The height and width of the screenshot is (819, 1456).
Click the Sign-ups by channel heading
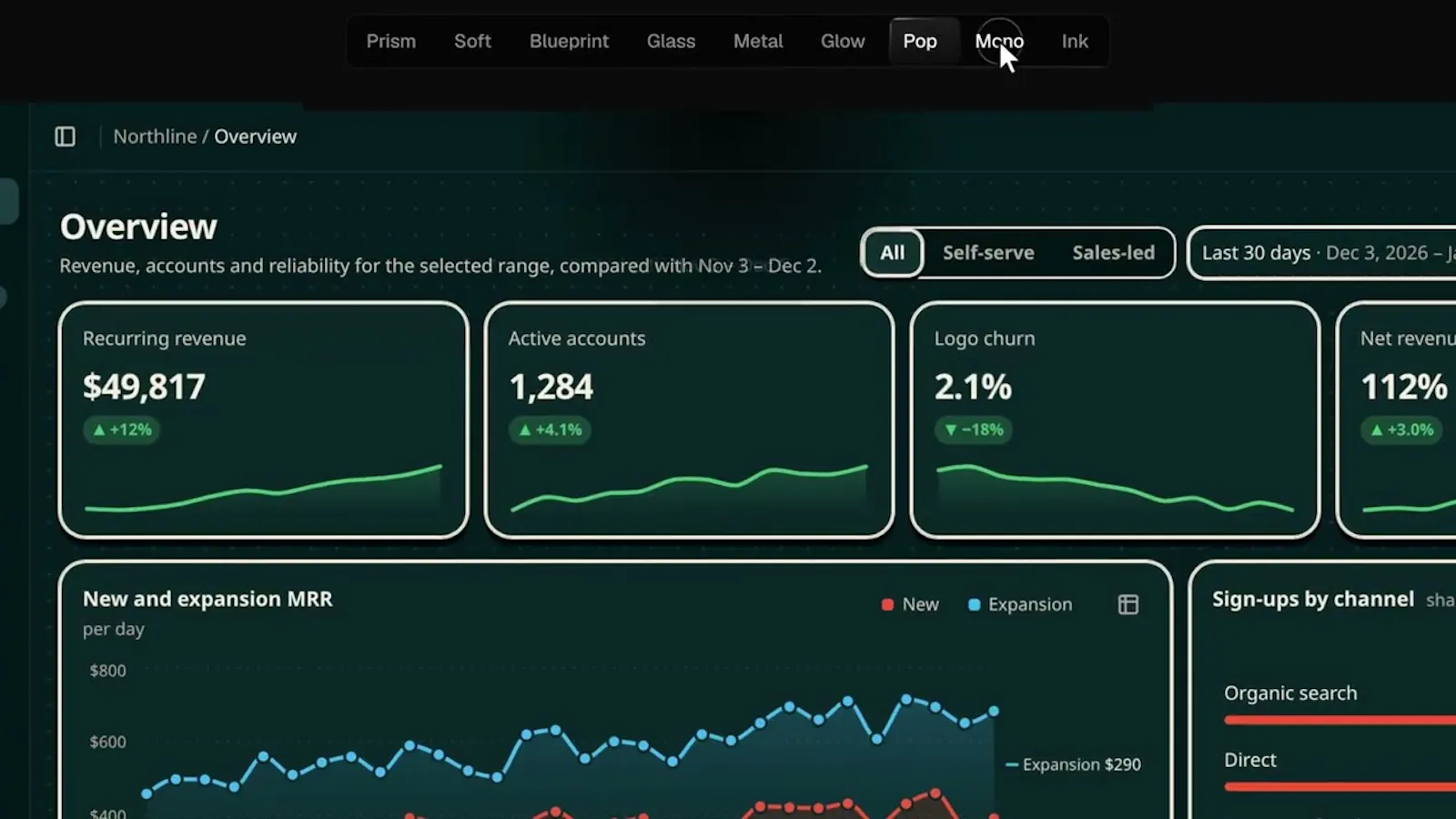tap(1313, 599)
